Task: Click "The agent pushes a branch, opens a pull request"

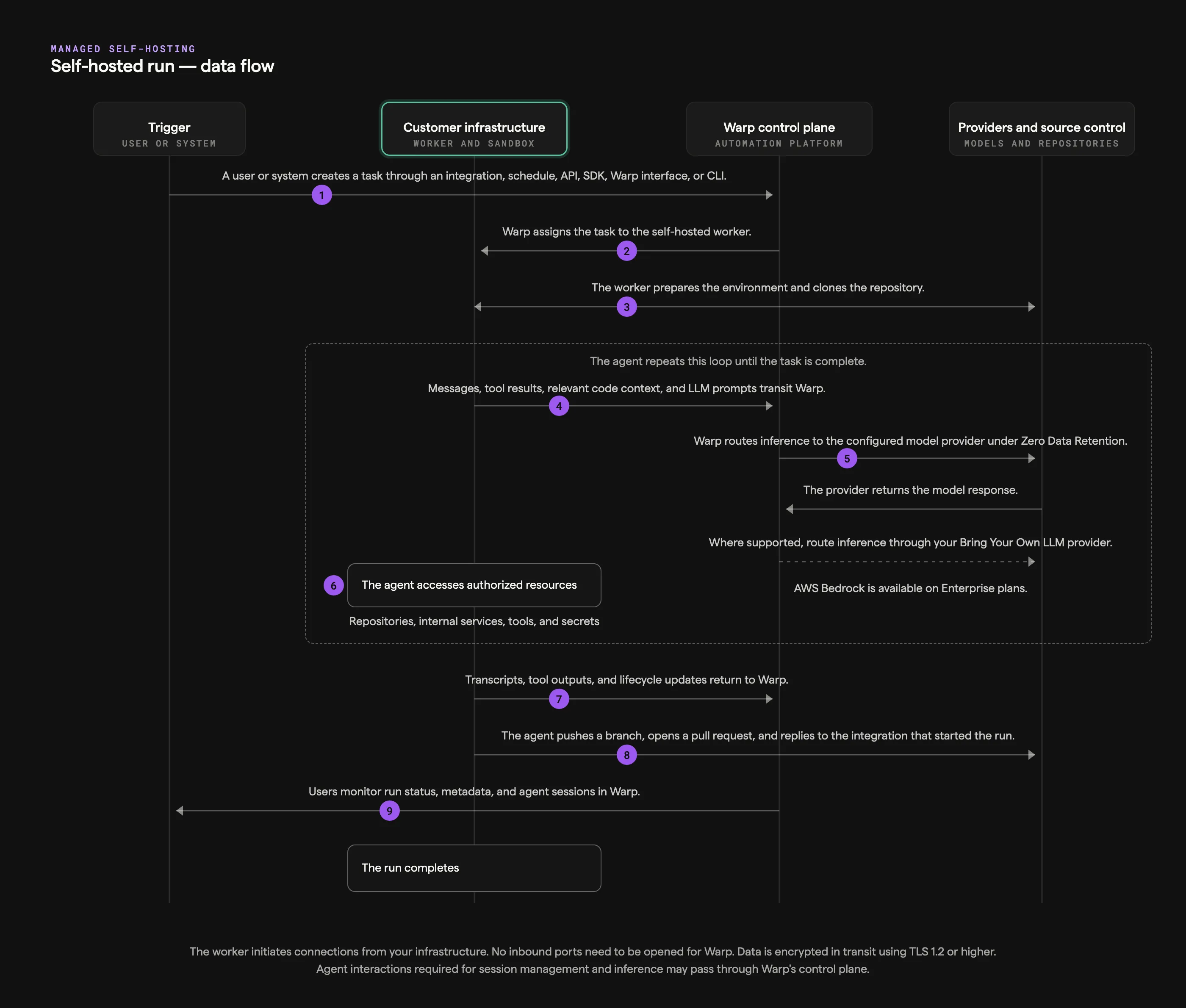Action: click(x=758, y=735)
